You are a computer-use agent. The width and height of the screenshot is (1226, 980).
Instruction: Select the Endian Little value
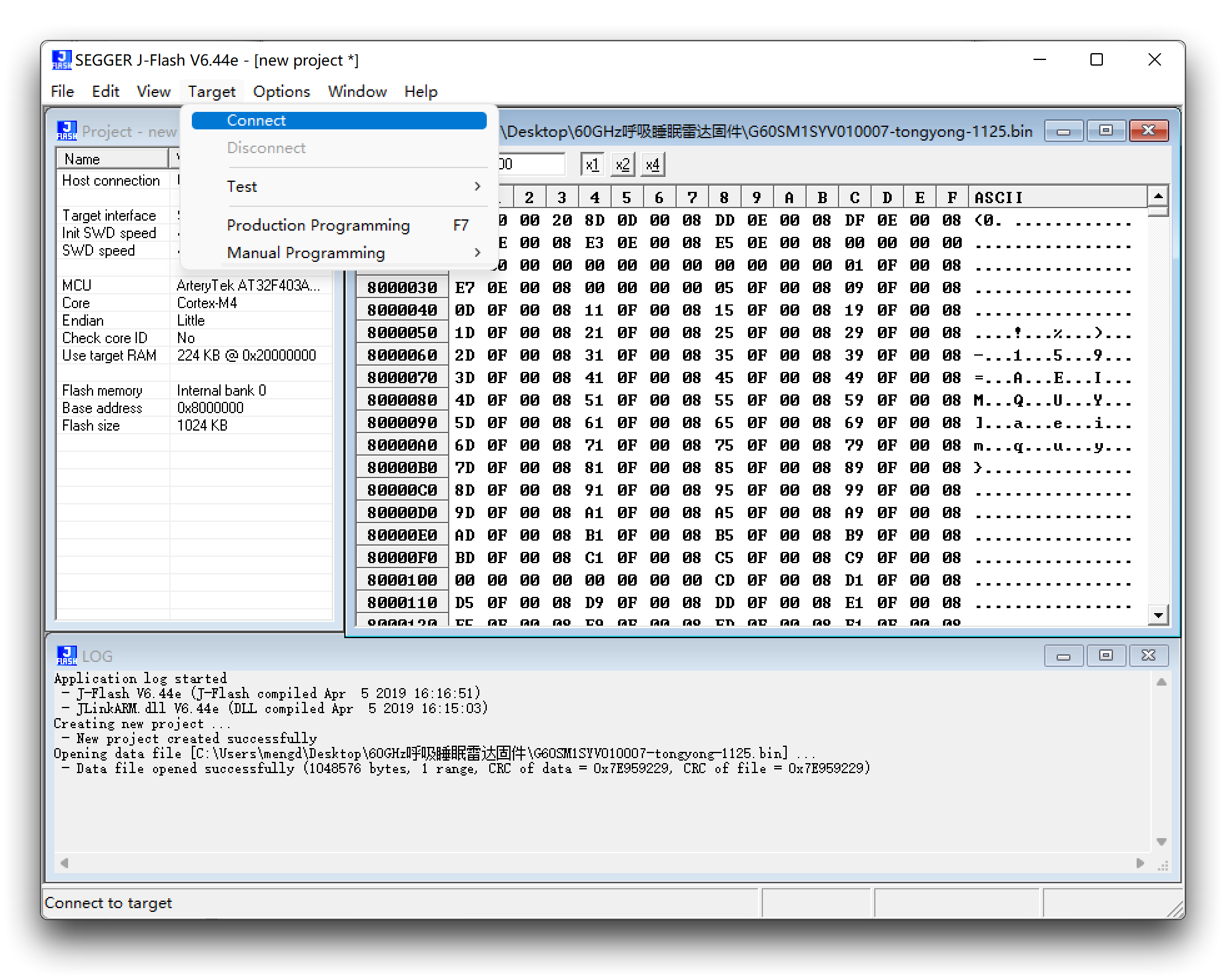[191, 321]
